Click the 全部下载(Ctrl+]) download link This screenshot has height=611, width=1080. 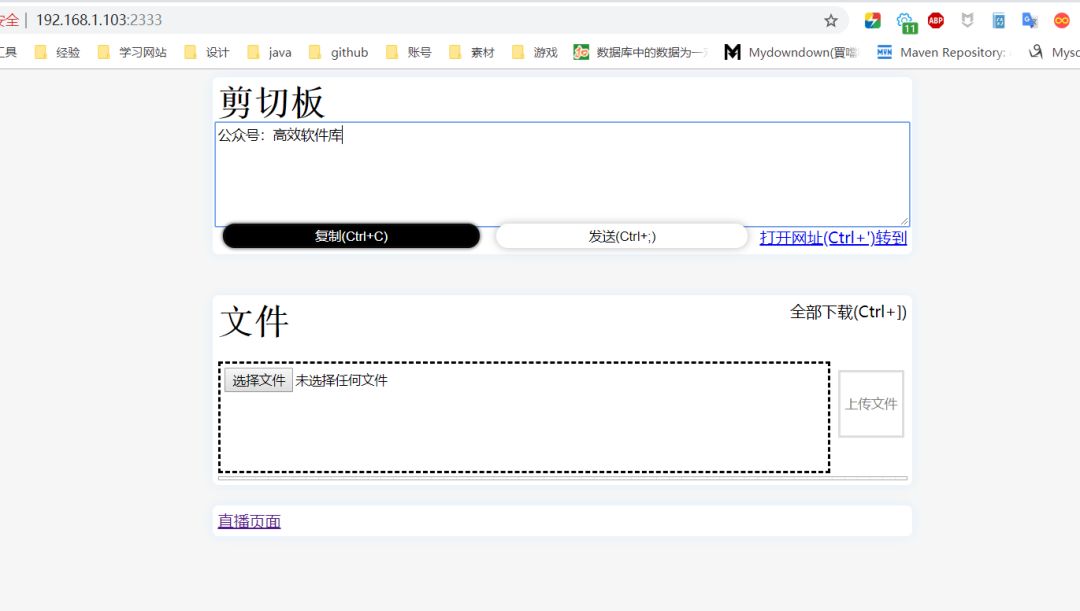click(x=847, y=312)
